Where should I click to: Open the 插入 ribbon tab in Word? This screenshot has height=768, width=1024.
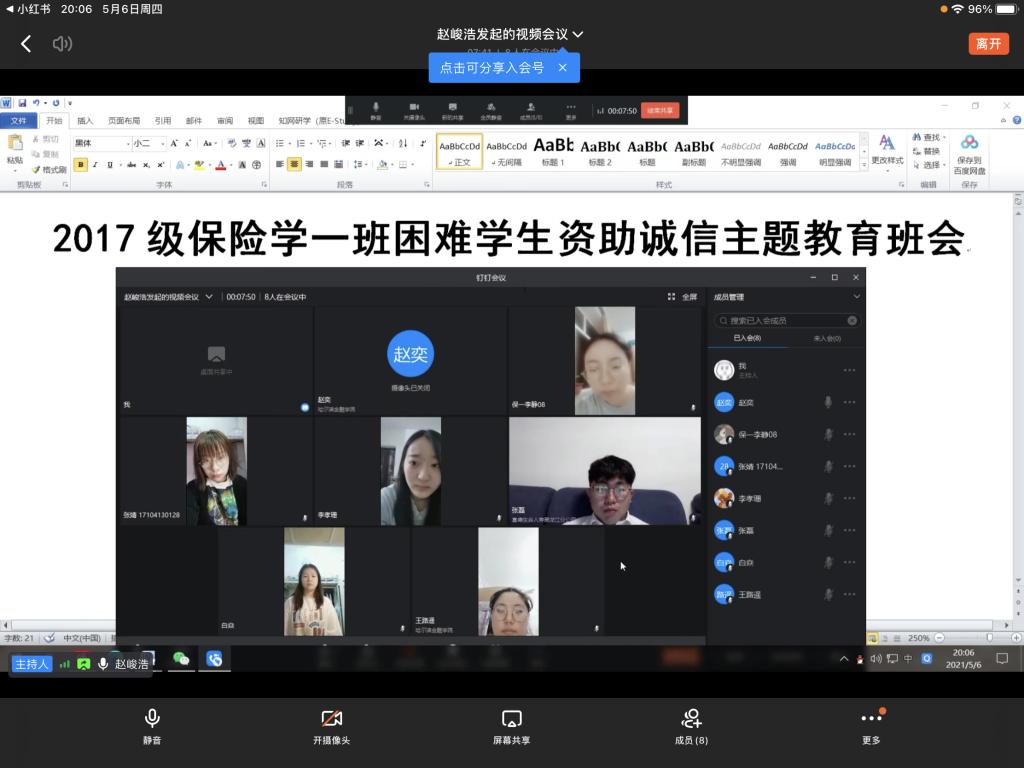point(85,121)
